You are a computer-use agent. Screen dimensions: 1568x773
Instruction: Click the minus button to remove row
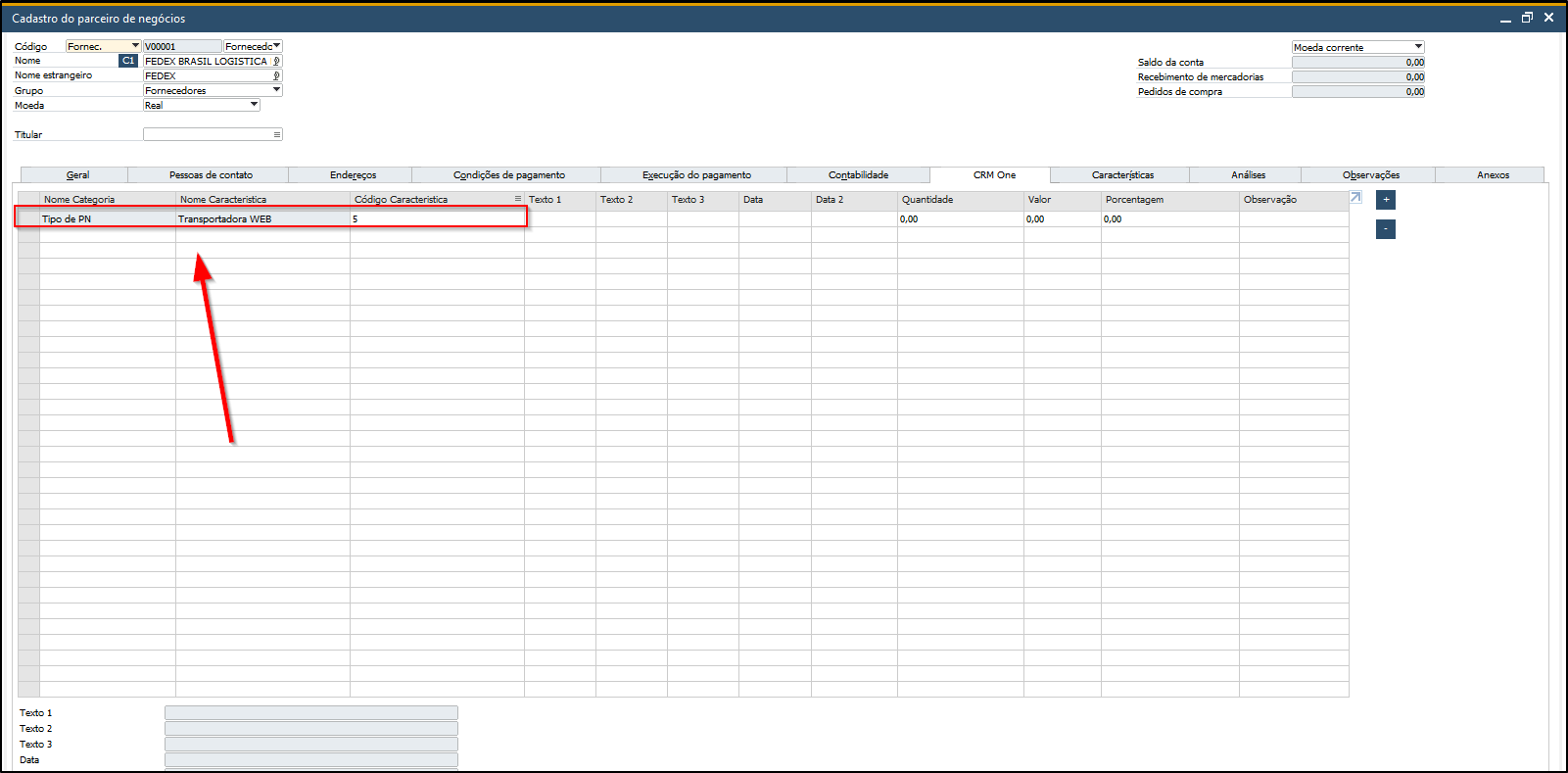coord(1385,229)
